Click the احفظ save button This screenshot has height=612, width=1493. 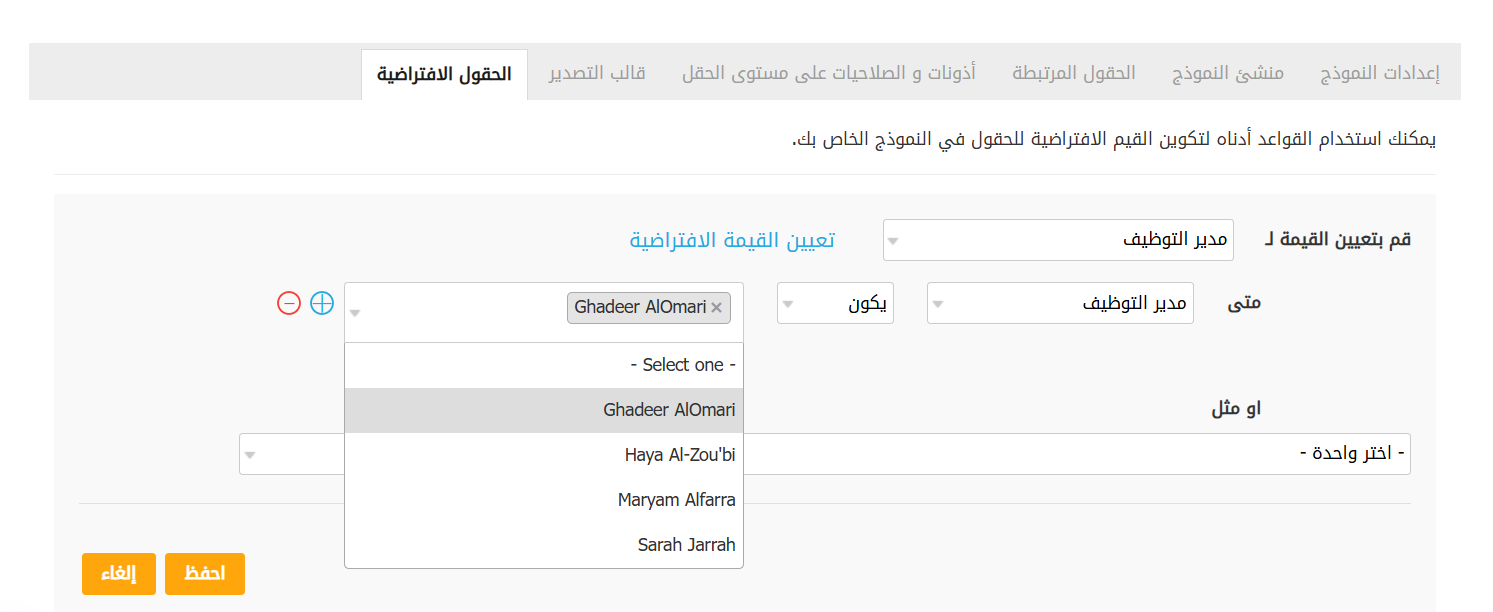pyautogui.click(x=204, y=574)
